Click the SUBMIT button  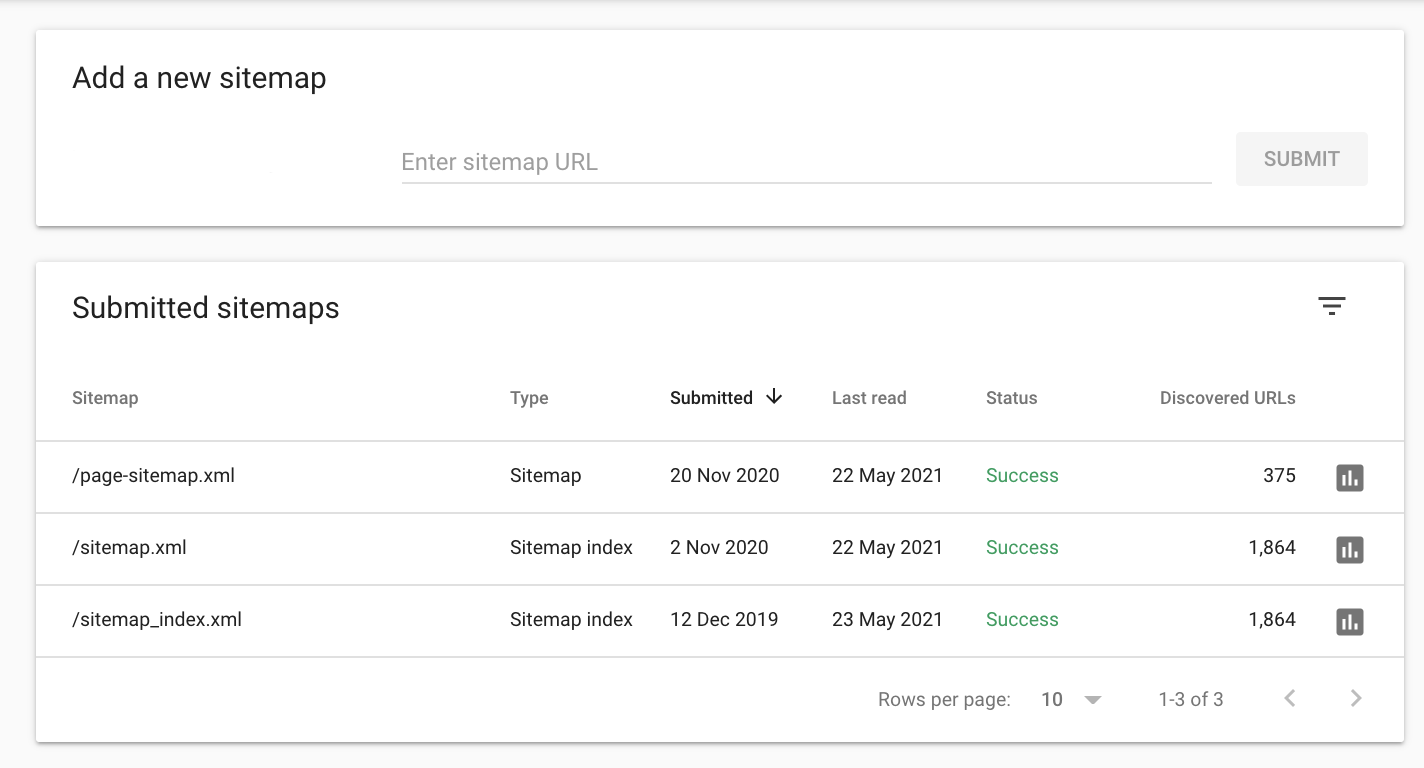tap(1301, 158)
